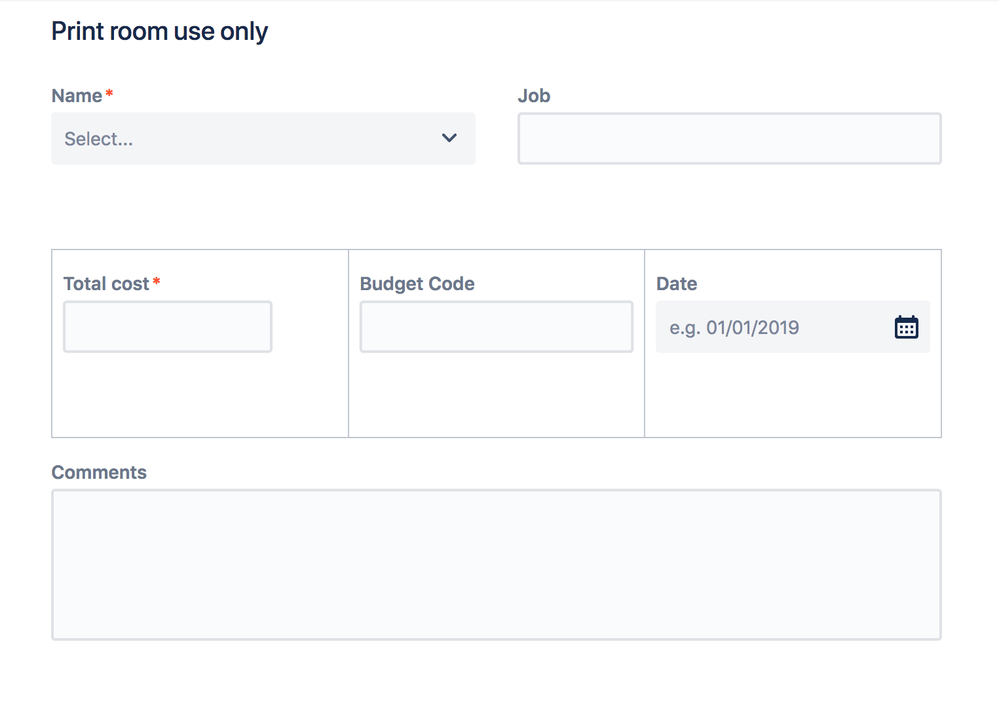Click empty space below Budget Code input
Viewport: 999px width, 727px height.
pyautogui.click(x=496, y=395)
